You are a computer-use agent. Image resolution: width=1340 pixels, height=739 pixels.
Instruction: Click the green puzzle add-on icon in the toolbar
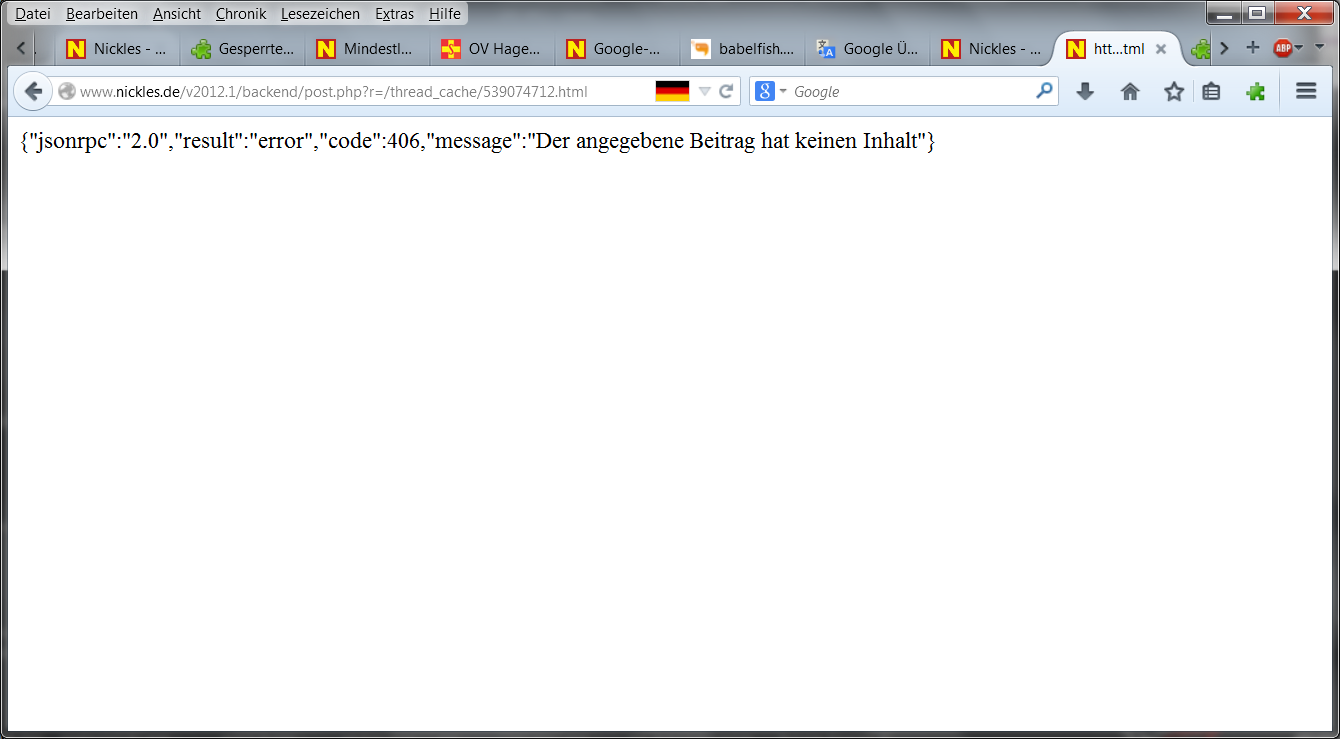[1255, 92]
